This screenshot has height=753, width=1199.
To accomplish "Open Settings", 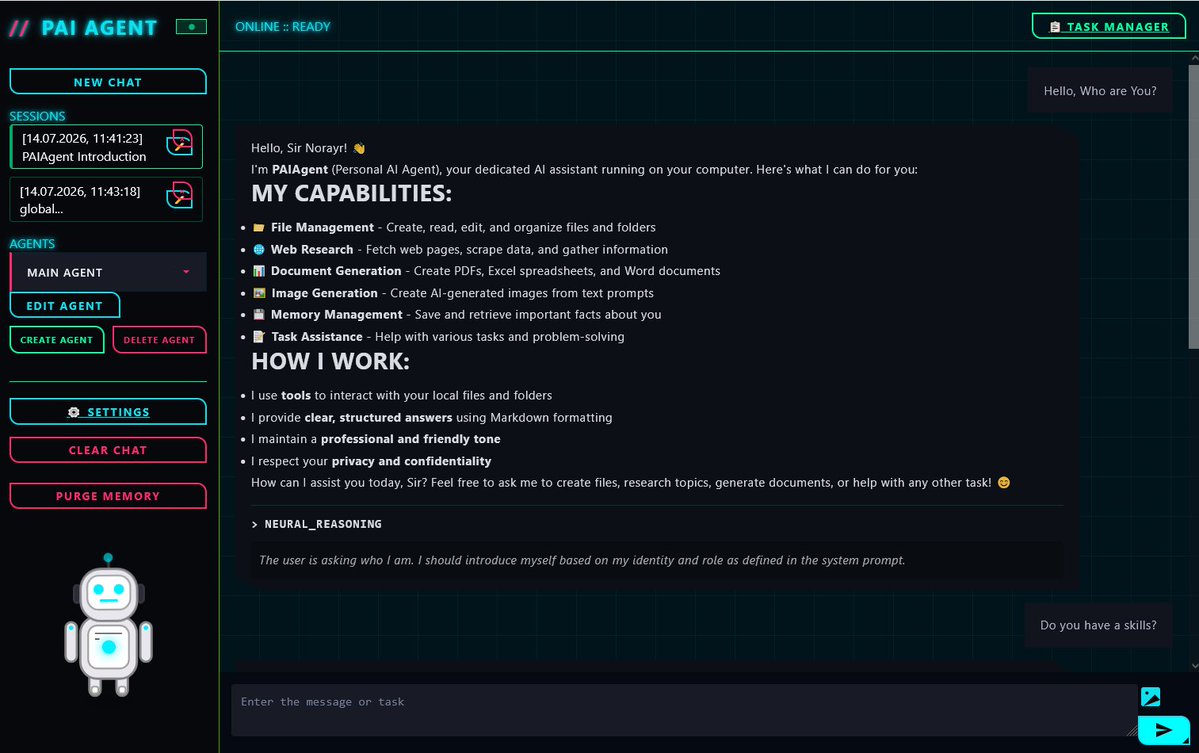I will click(x=108, y=411).
